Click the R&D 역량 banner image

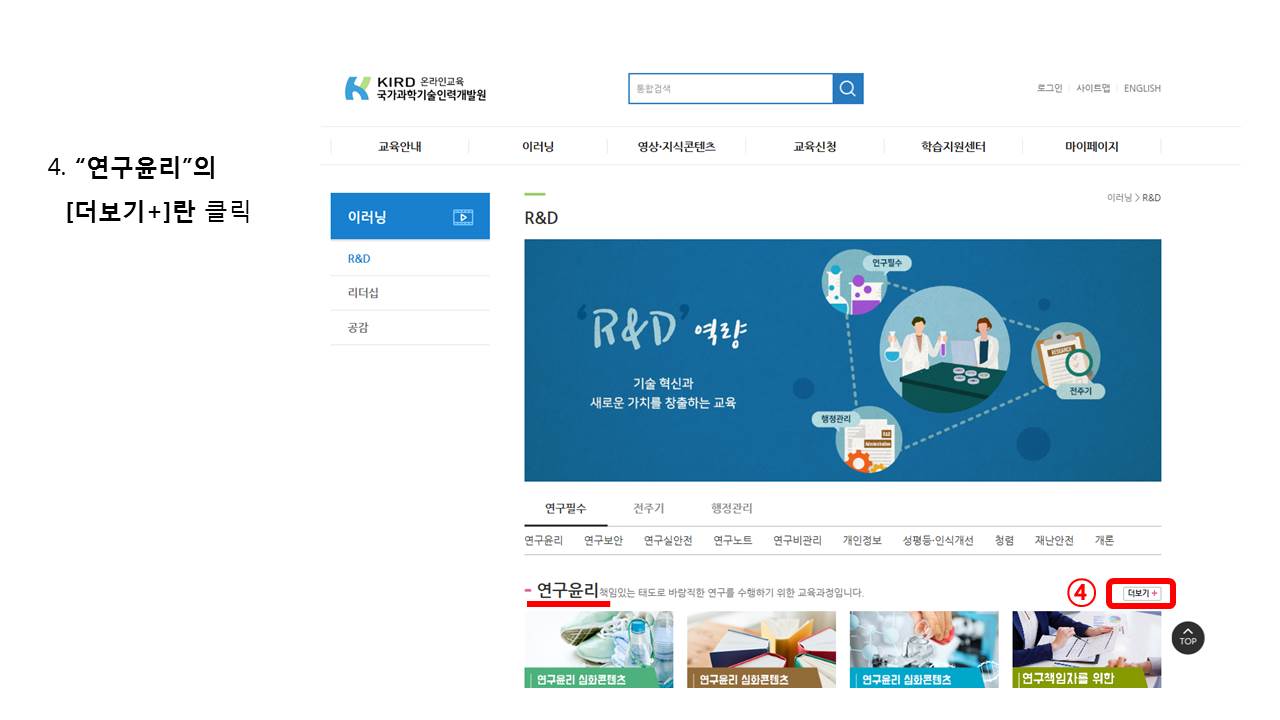coord(842,360)
